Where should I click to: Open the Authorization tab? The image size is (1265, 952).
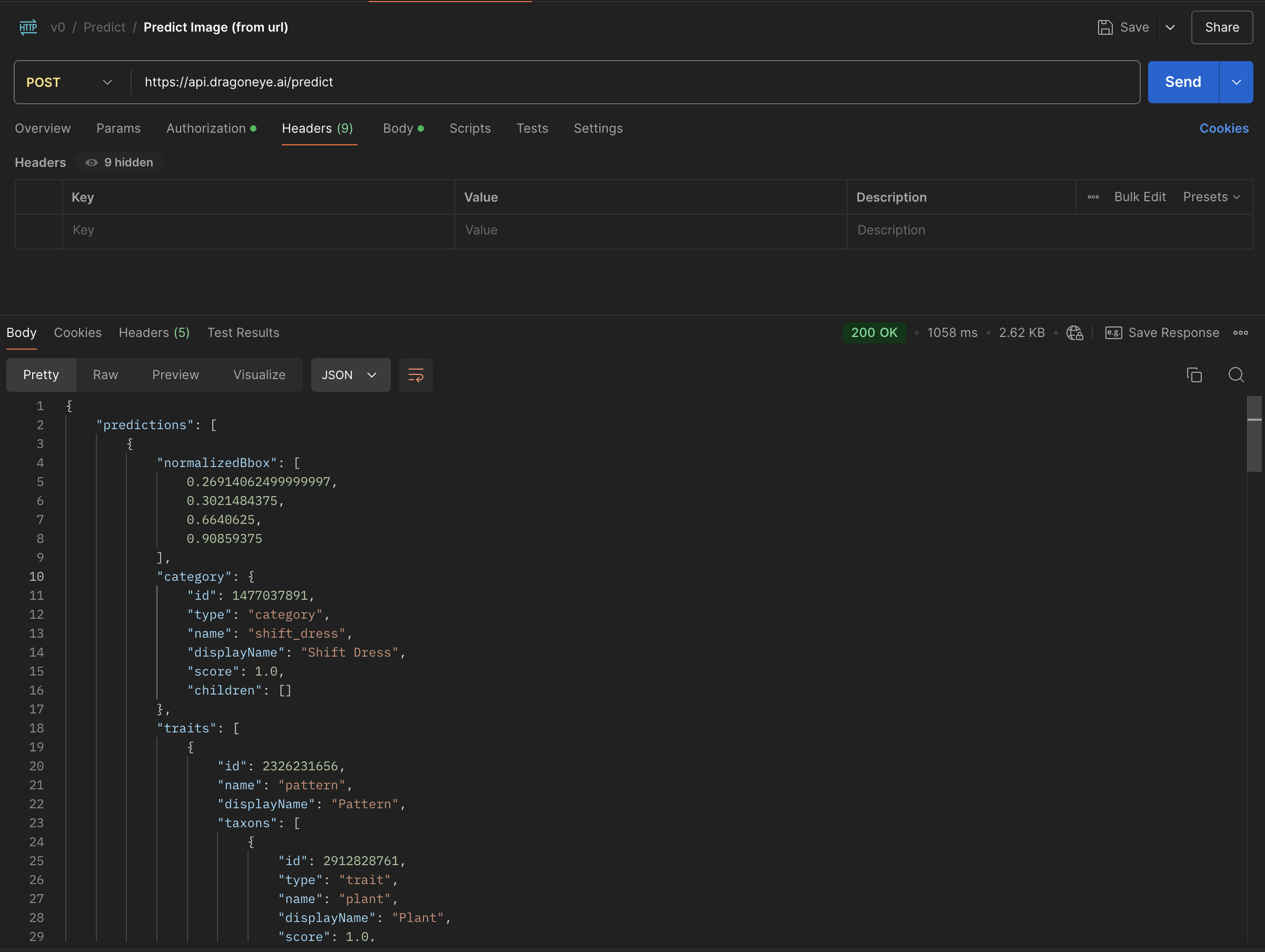211,128
